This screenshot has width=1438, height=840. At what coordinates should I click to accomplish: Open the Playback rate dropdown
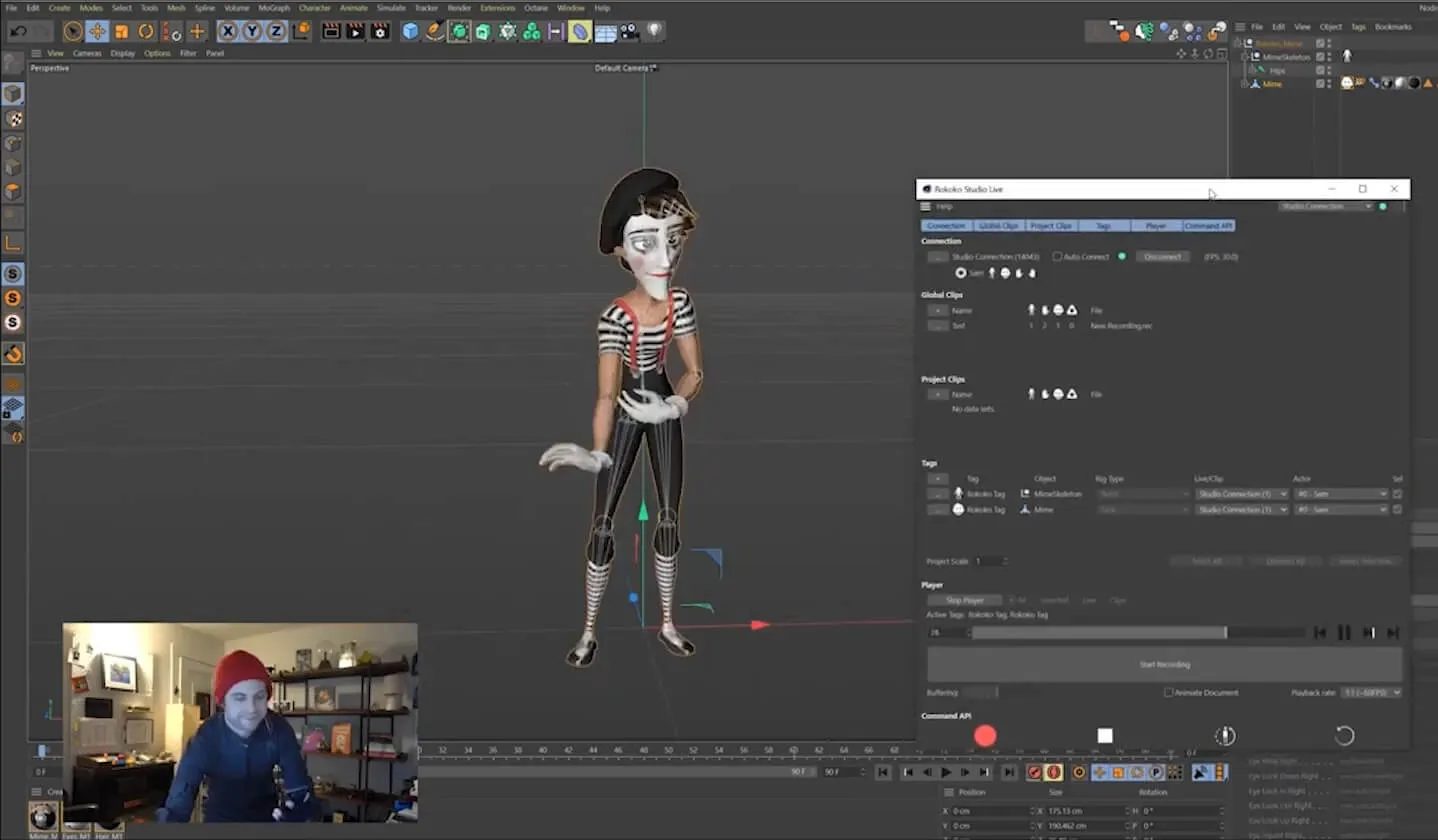pyautogui.click(x=1370, y=692)
